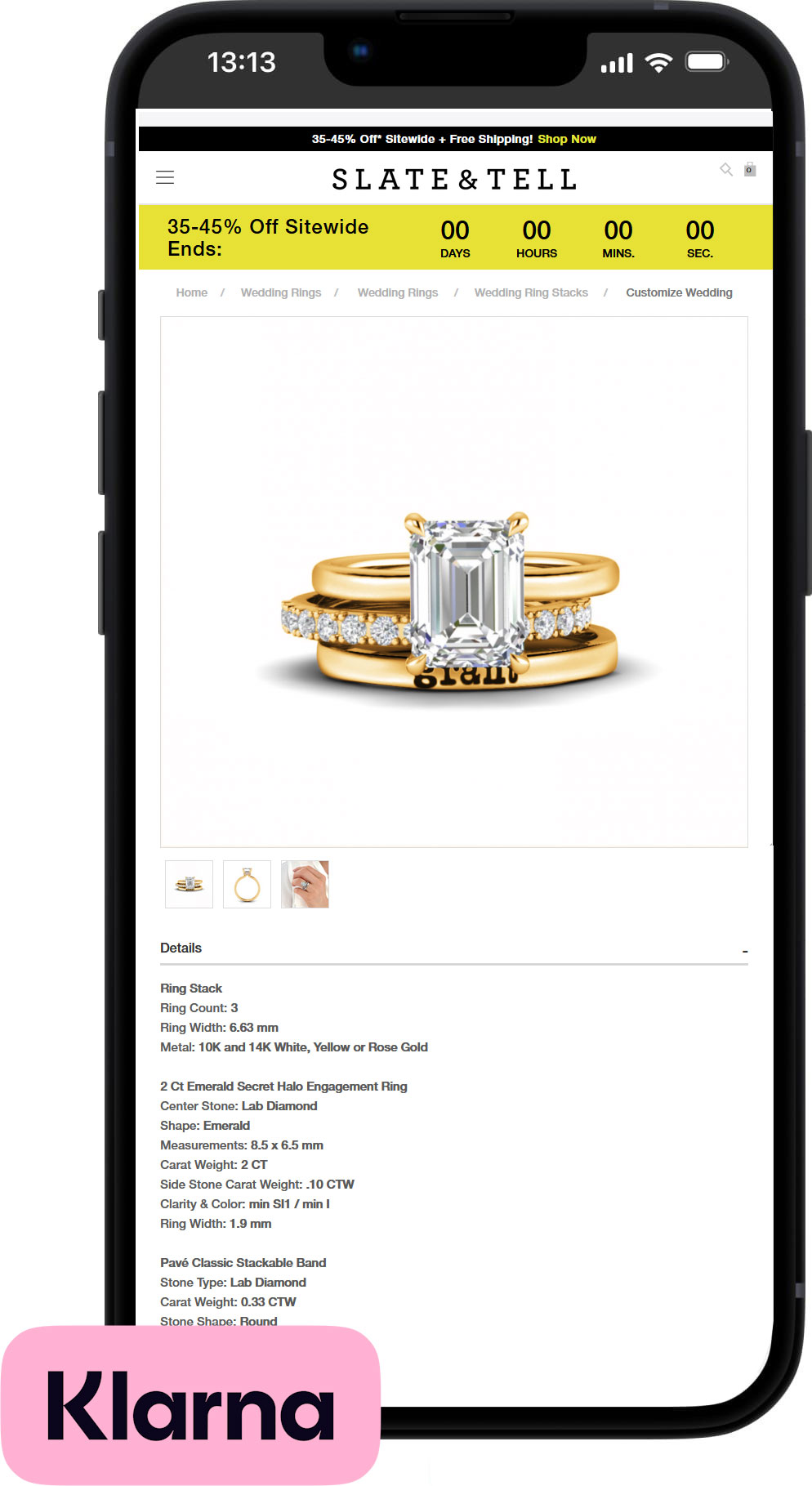Go to Home breadcrumb
The width and height of the screenshot is (812, 1486).
[192, 292]
